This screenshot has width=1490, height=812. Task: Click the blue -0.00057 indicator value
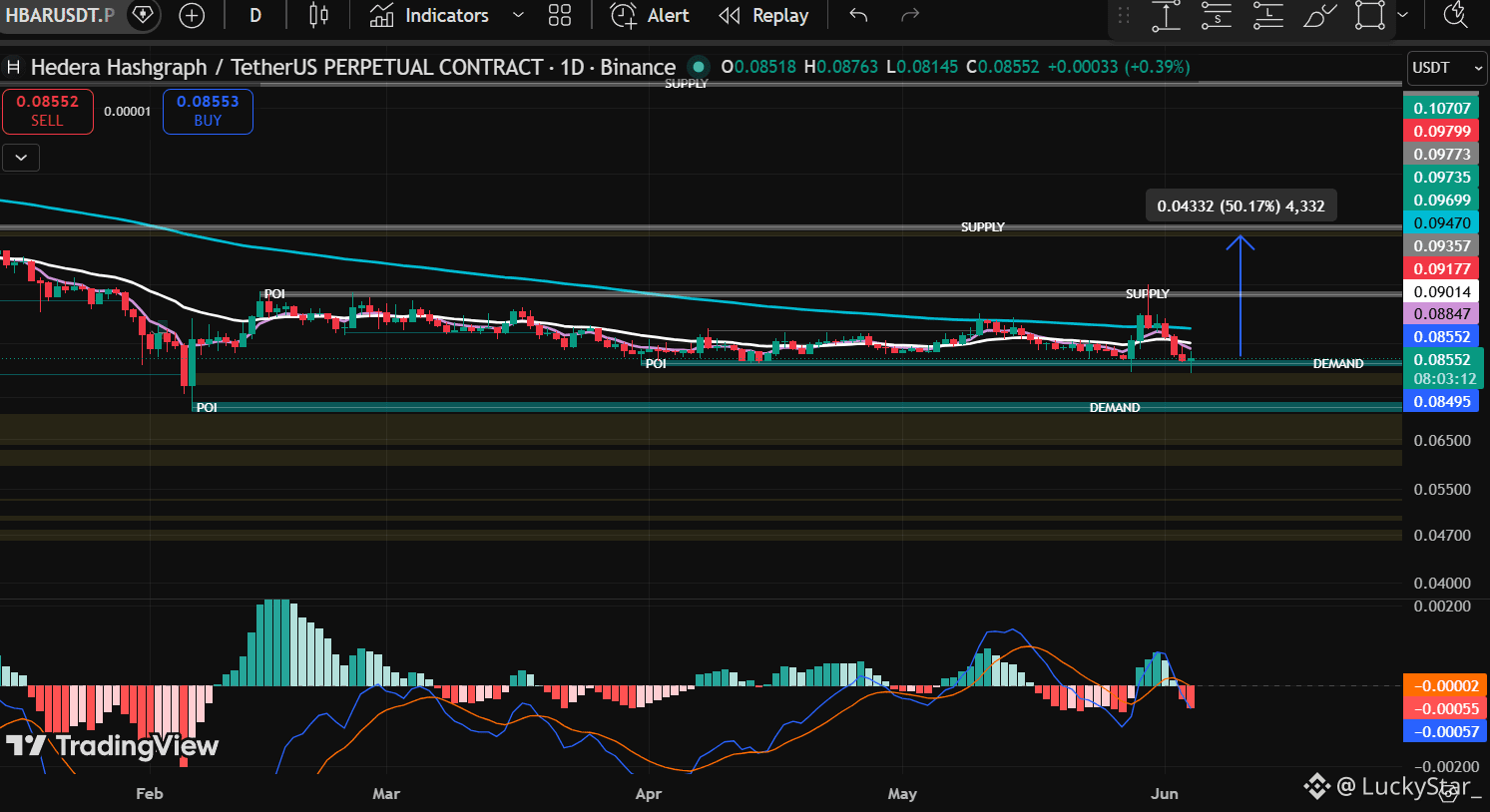click(x=1446, y=731)
